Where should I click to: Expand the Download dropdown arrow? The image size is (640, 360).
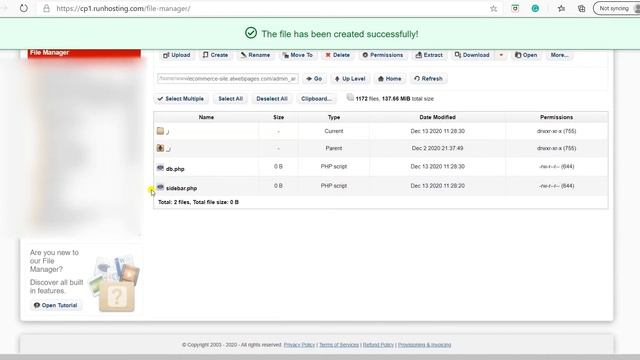coord(501,55)
